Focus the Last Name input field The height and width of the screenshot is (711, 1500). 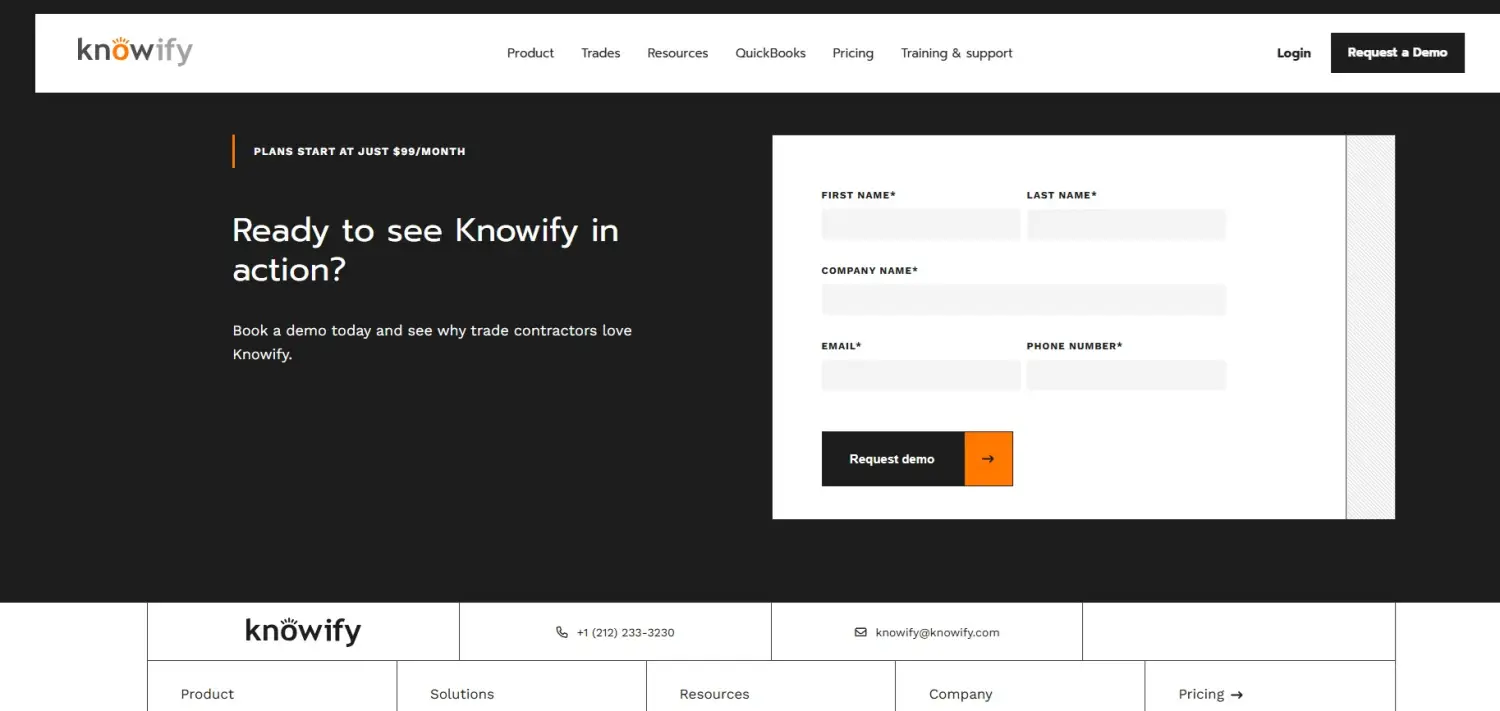pos(1126,225)
